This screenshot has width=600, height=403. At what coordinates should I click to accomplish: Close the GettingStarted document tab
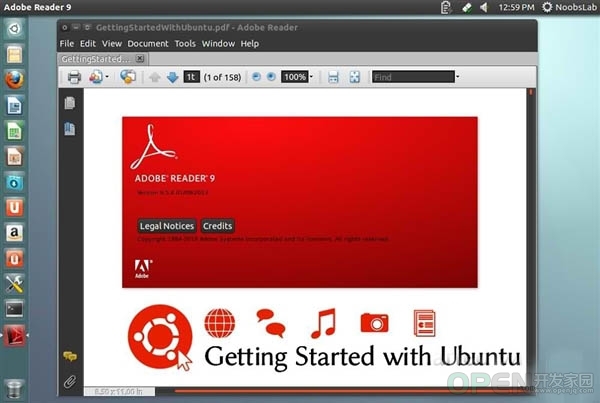pyautogui.click(x=140, y=59)
